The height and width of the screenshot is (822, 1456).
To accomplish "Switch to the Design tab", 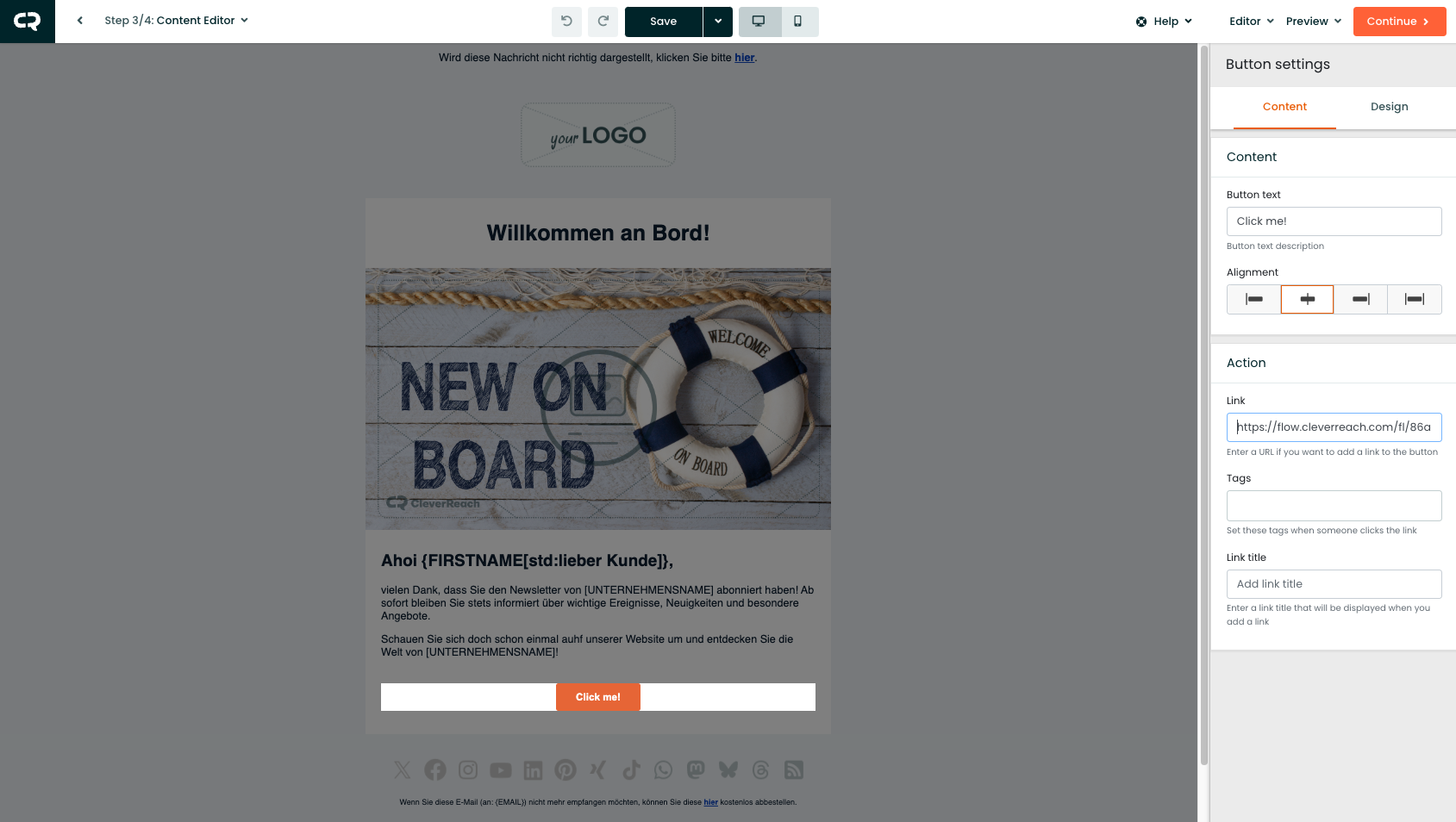I will [1389, 107].
